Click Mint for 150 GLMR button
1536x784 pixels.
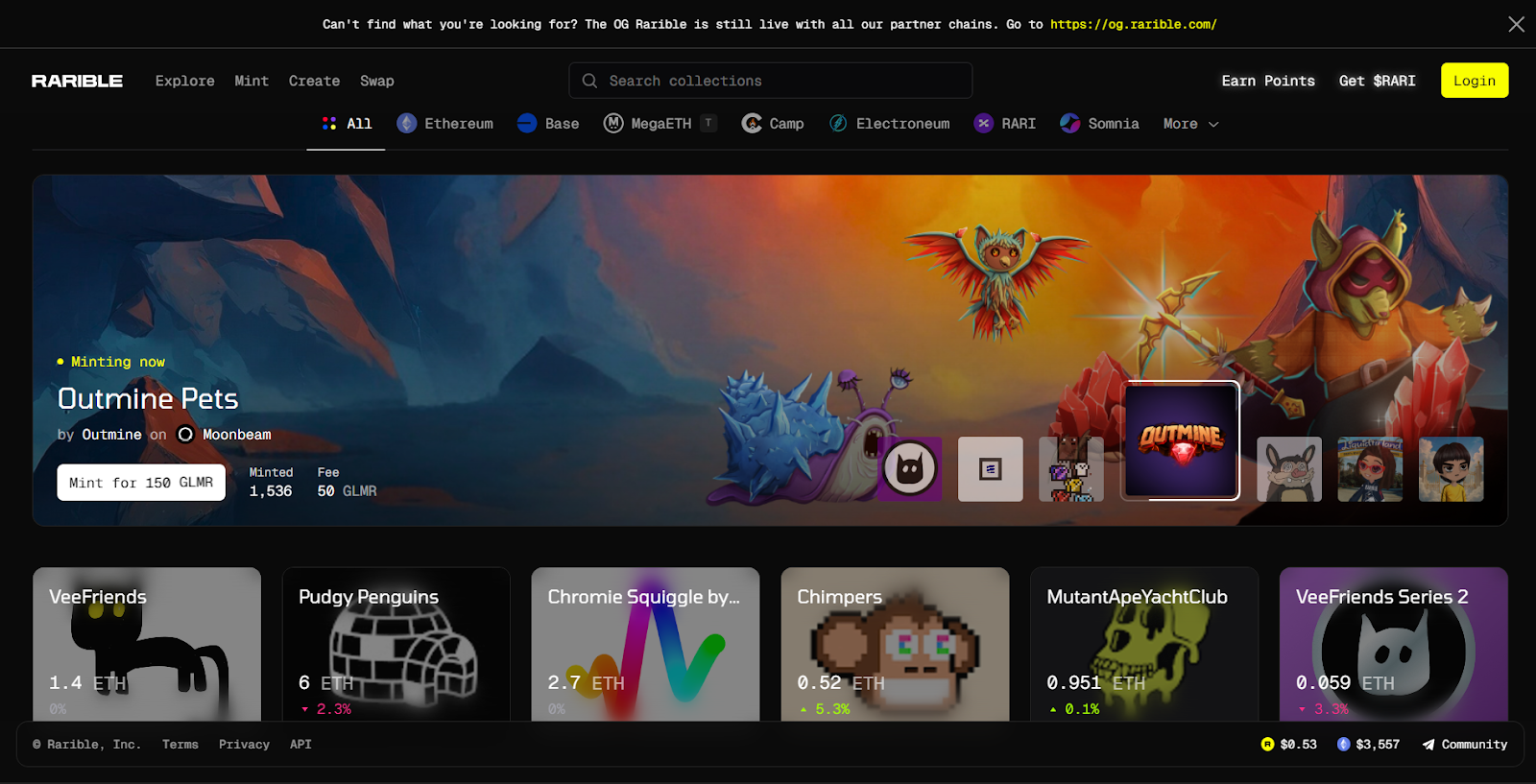pos(141,483)
